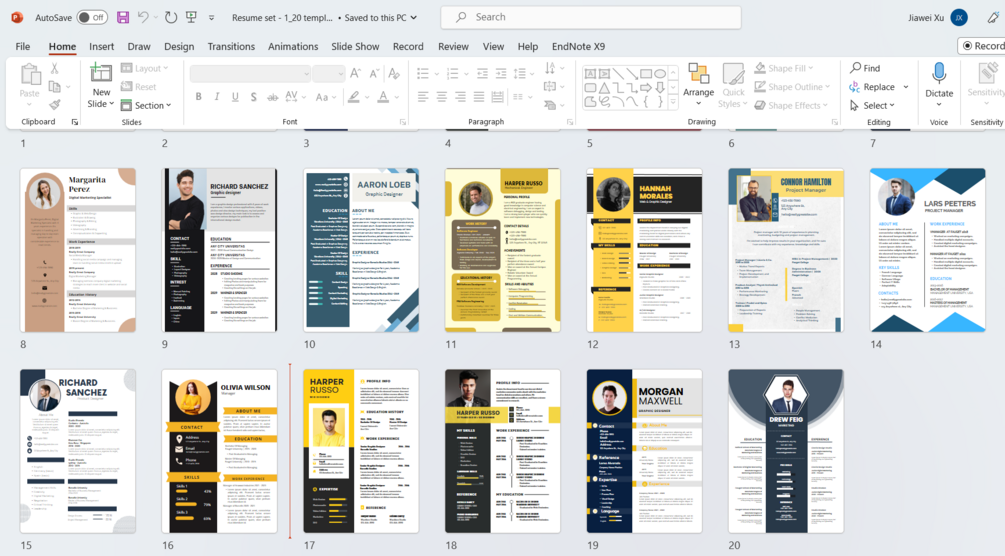Open the Clipboard pane dialog launcher
The image size is (1005, 556).
tap(74, 122)
